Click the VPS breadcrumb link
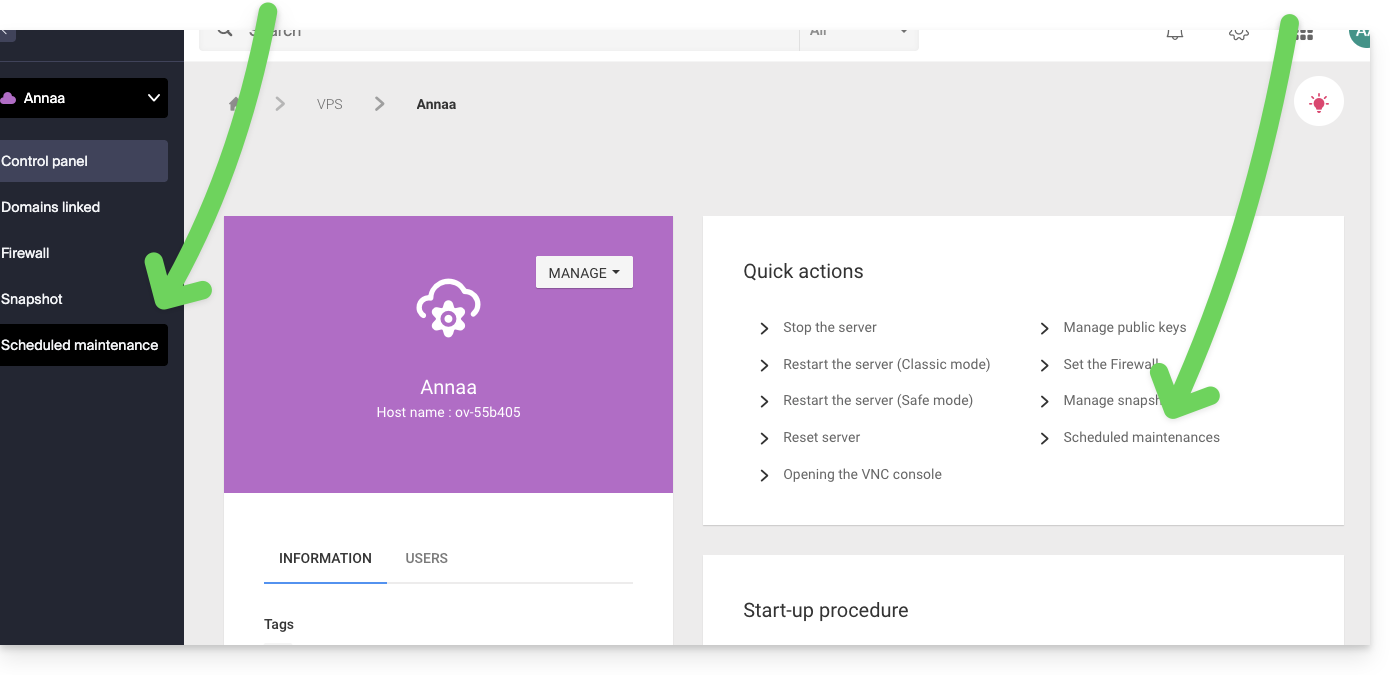This screenshot has width=1400, height=675. coord(329,104)
